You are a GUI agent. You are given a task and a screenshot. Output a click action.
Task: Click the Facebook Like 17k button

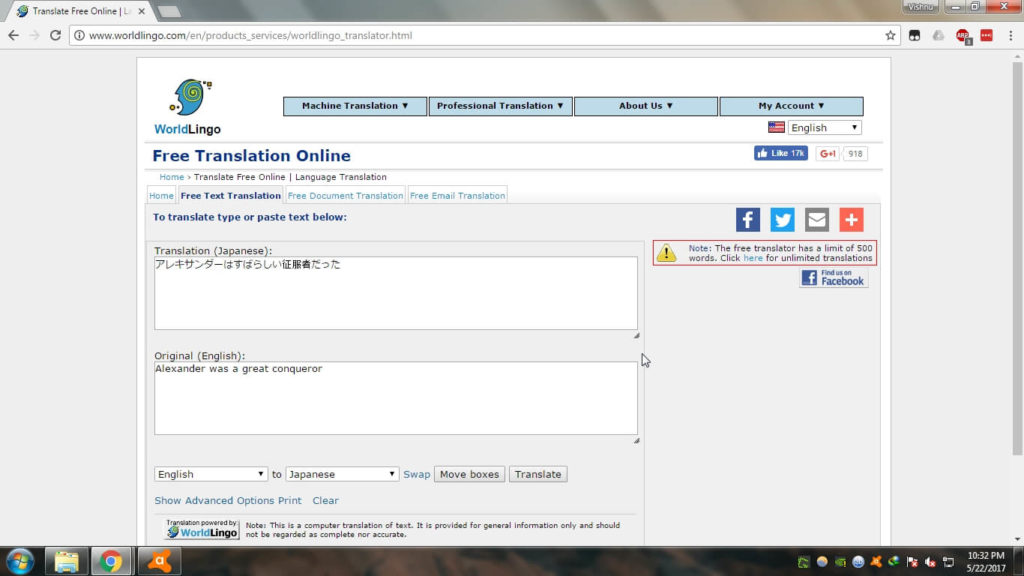(x=781, y=153)
